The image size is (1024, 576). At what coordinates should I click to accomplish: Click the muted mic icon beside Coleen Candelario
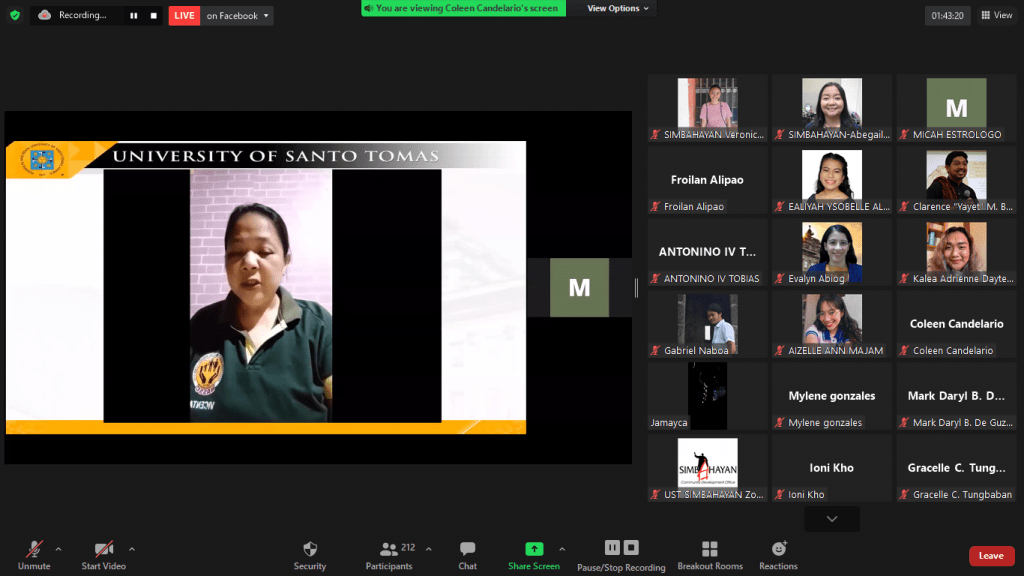[x=904, y=351]
